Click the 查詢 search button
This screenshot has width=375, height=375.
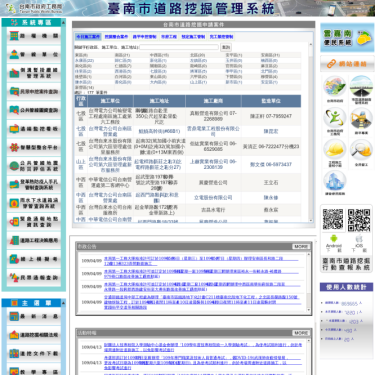[226, 47]
